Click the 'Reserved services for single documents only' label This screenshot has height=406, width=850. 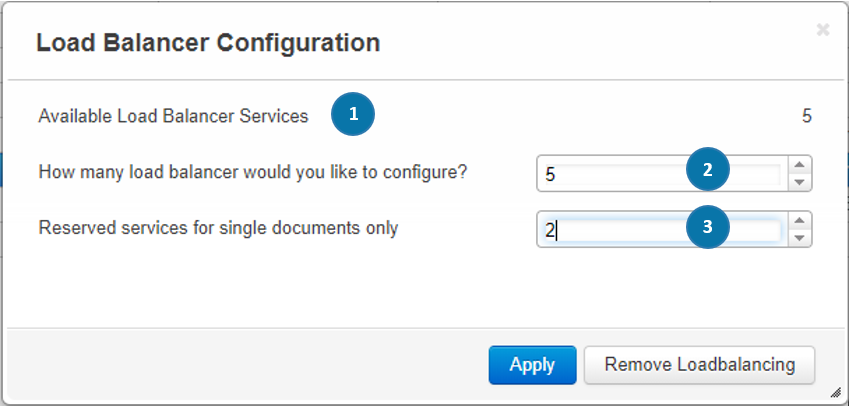(218, 228)
